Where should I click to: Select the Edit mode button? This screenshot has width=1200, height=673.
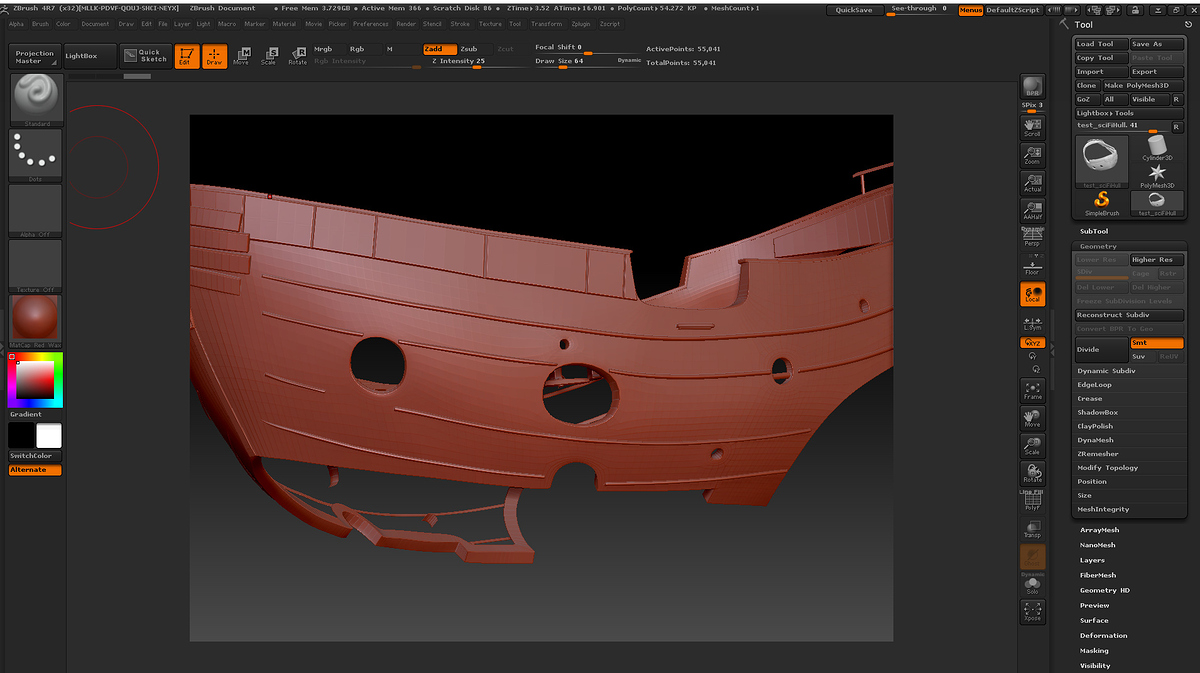point(186,57)
